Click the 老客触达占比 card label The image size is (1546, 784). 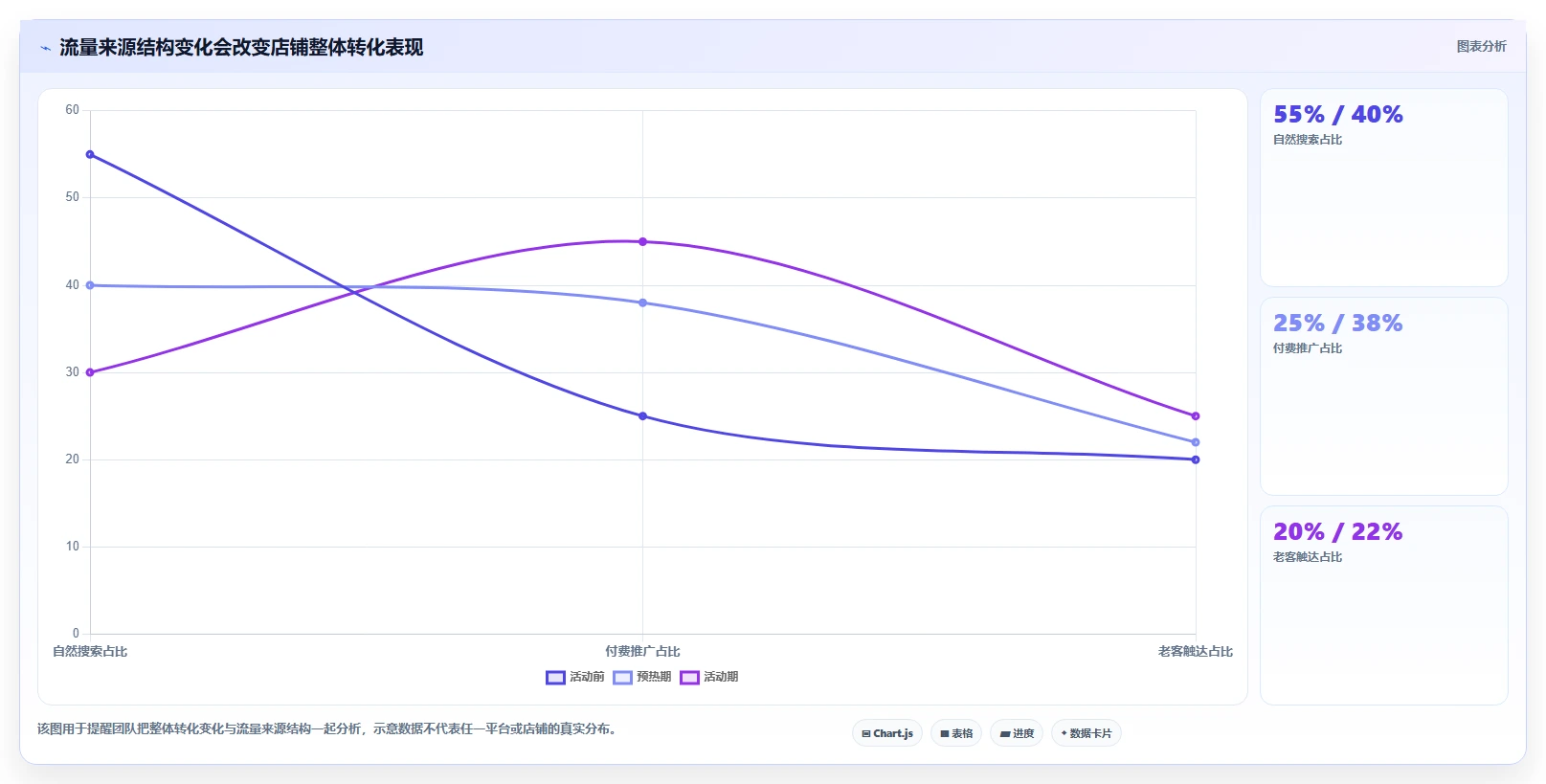(1308, 557)
